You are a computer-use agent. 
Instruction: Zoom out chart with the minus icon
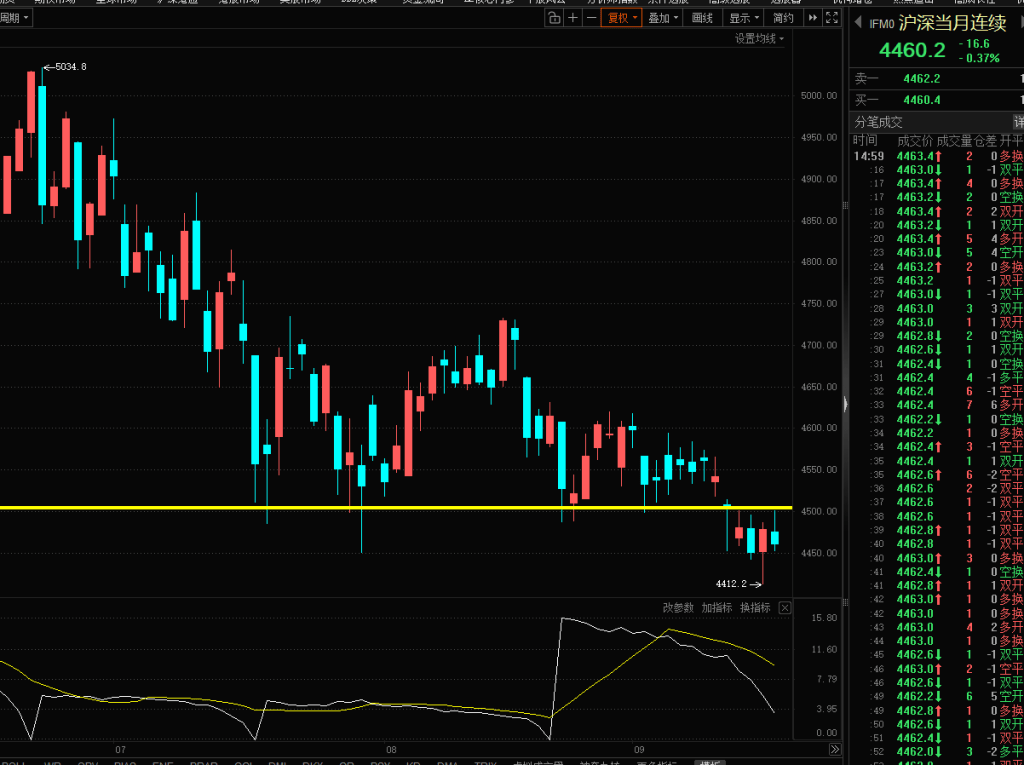(591, 18)
